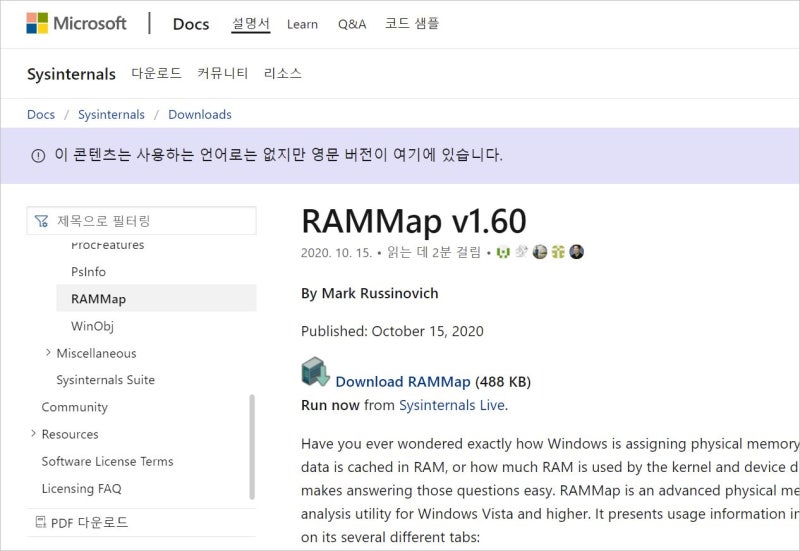Click the PDF document icon
Screen dimensions: 800x551
pyautogui.click(x=40, y=522)
